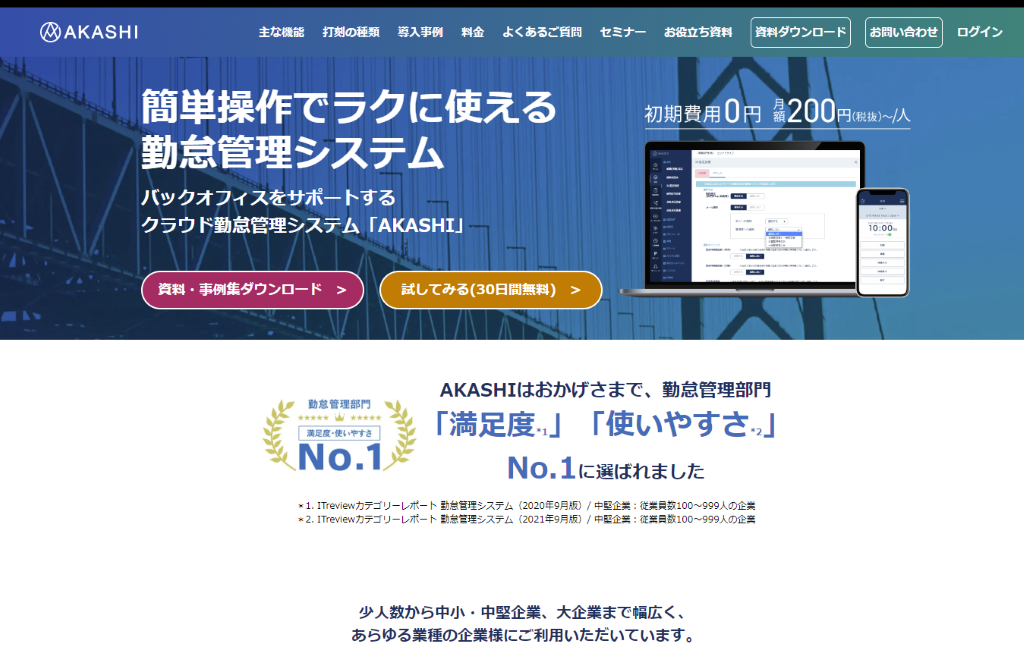The width and height of the screenshot is (1024, 663).
Task: Click the AKASHI logo icon
Action: [x=51, y=32]
